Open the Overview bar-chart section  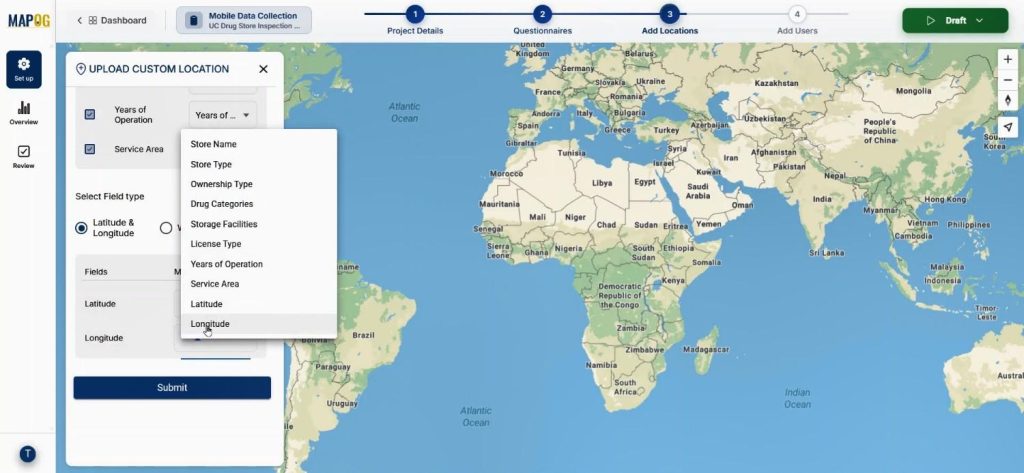pos(24,113)
